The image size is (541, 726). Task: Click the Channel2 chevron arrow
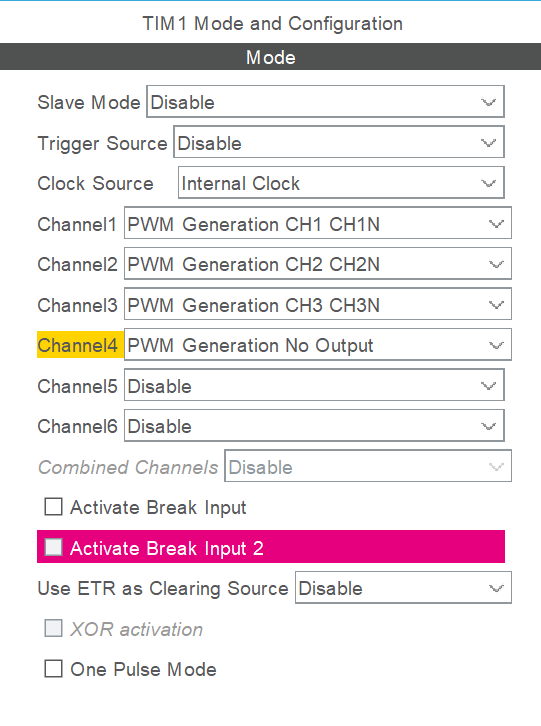coord(496,264)
